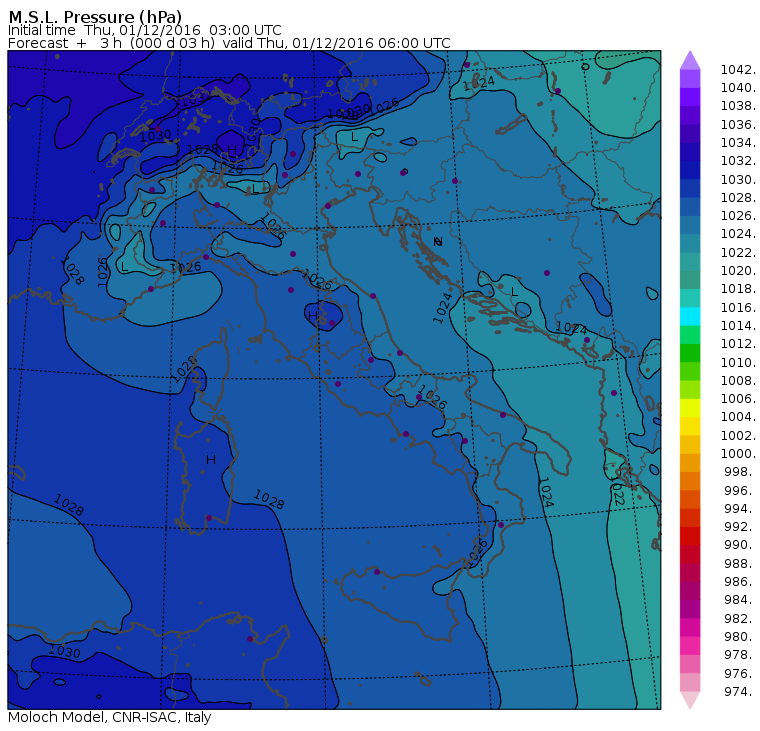Viewport: 760px width, 731px height.
Task: Click the H marker over Sardinia
Action: (211, 460)
